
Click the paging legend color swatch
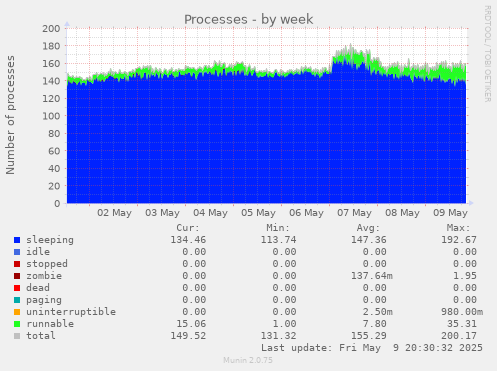coord(17,300)
